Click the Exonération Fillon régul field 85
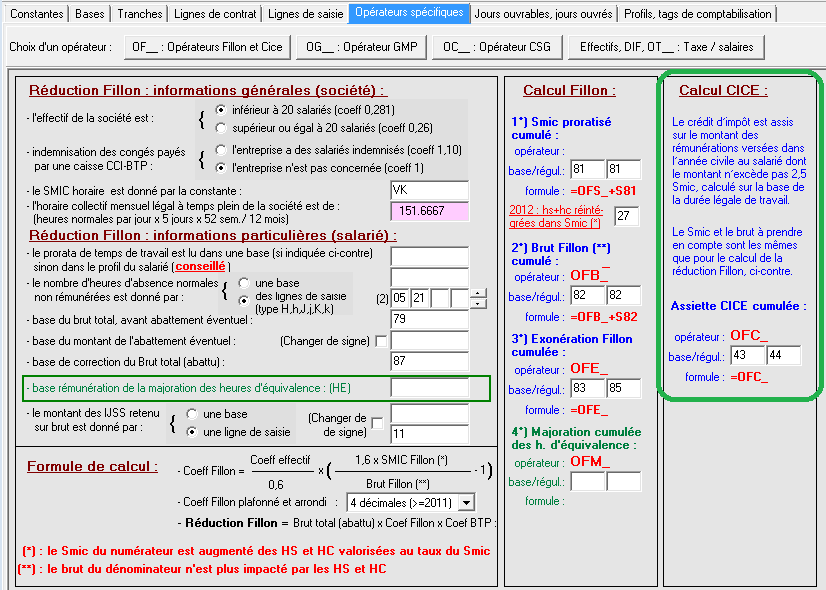826x590 pixels. (x=623, y=389)
